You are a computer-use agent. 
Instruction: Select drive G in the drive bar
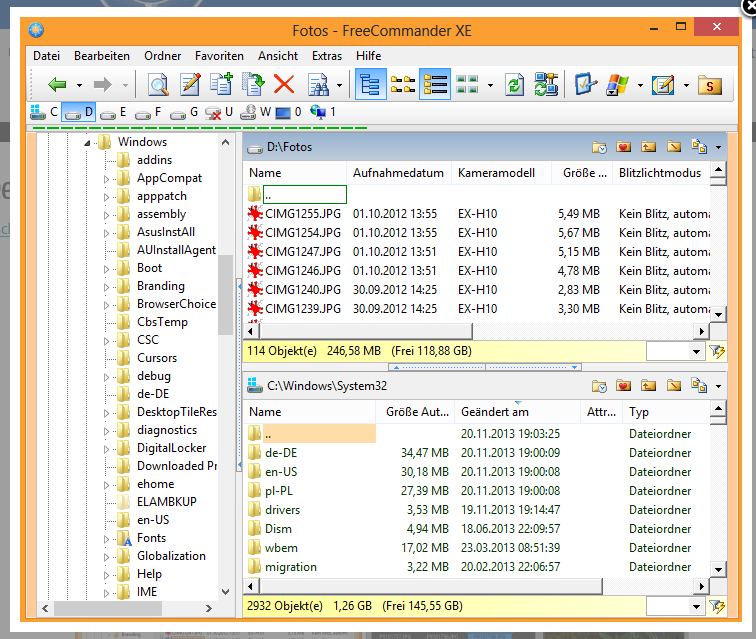pos(184,112)
